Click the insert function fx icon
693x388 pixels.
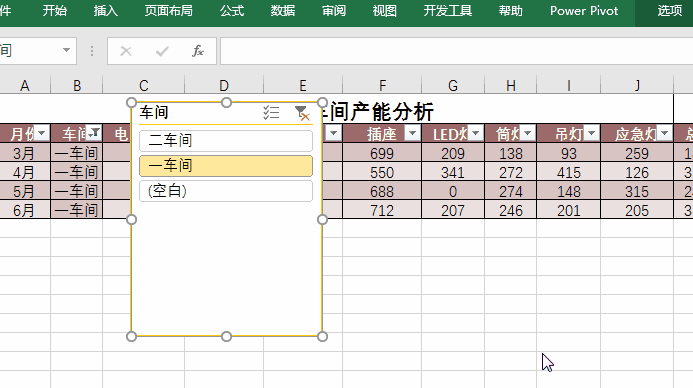click(x=198, y=51)
